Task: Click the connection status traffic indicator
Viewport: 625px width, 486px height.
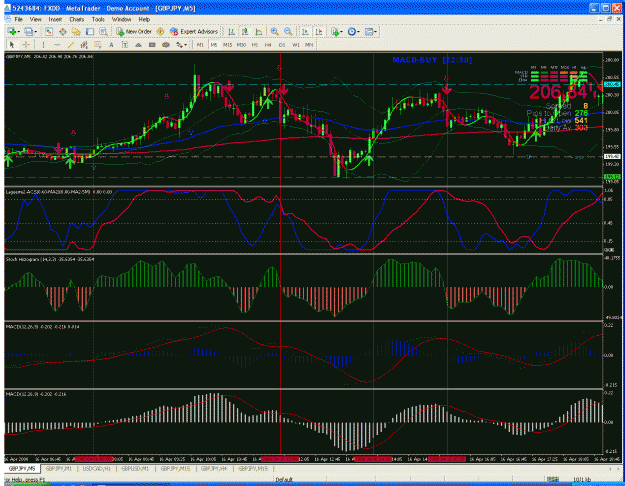Action: 552,479
